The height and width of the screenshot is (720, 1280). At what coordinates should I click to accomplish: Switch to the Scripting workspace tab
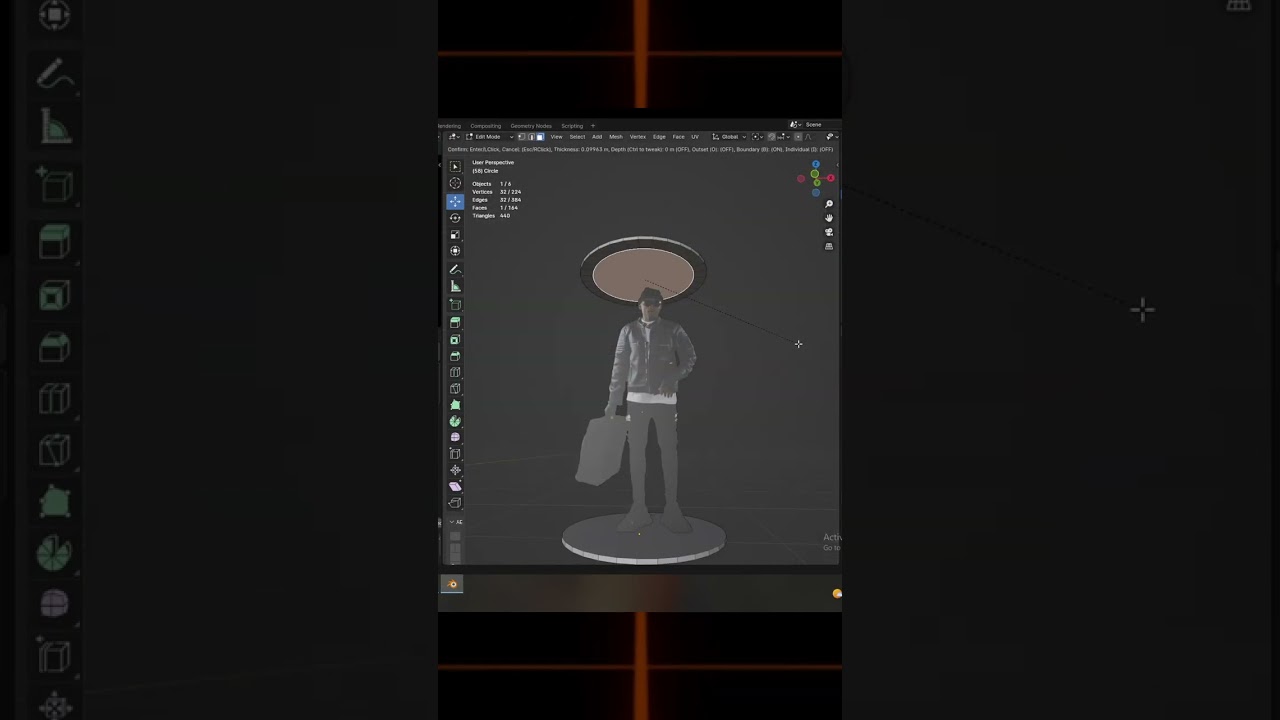pos(572,126)
